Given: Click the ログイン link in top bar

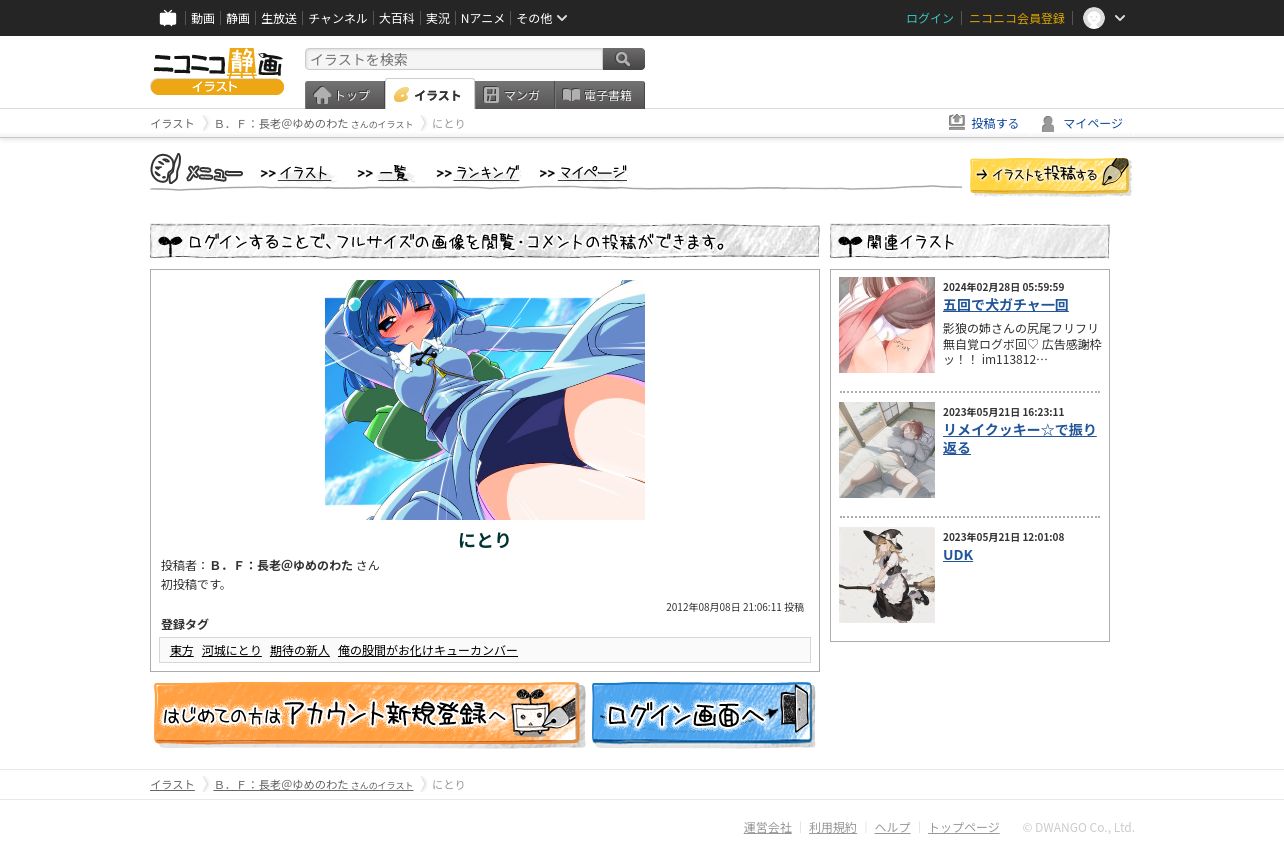Looking at the screenshot, I should (930, 18).
